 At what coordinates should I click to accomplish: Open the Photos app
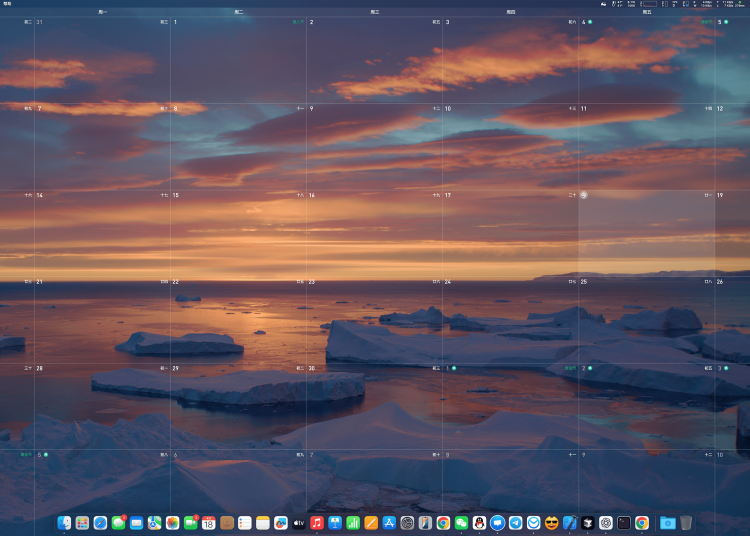click(172, 523)
